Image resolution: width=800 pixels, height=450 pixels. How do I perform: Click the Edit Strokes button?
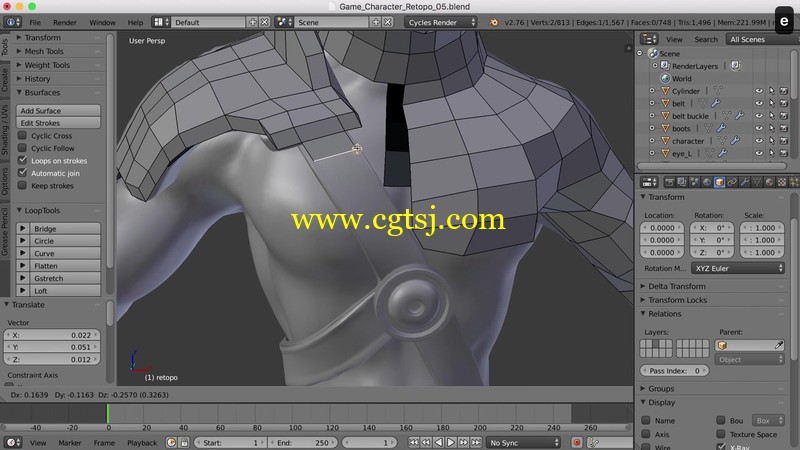[58, 123]
